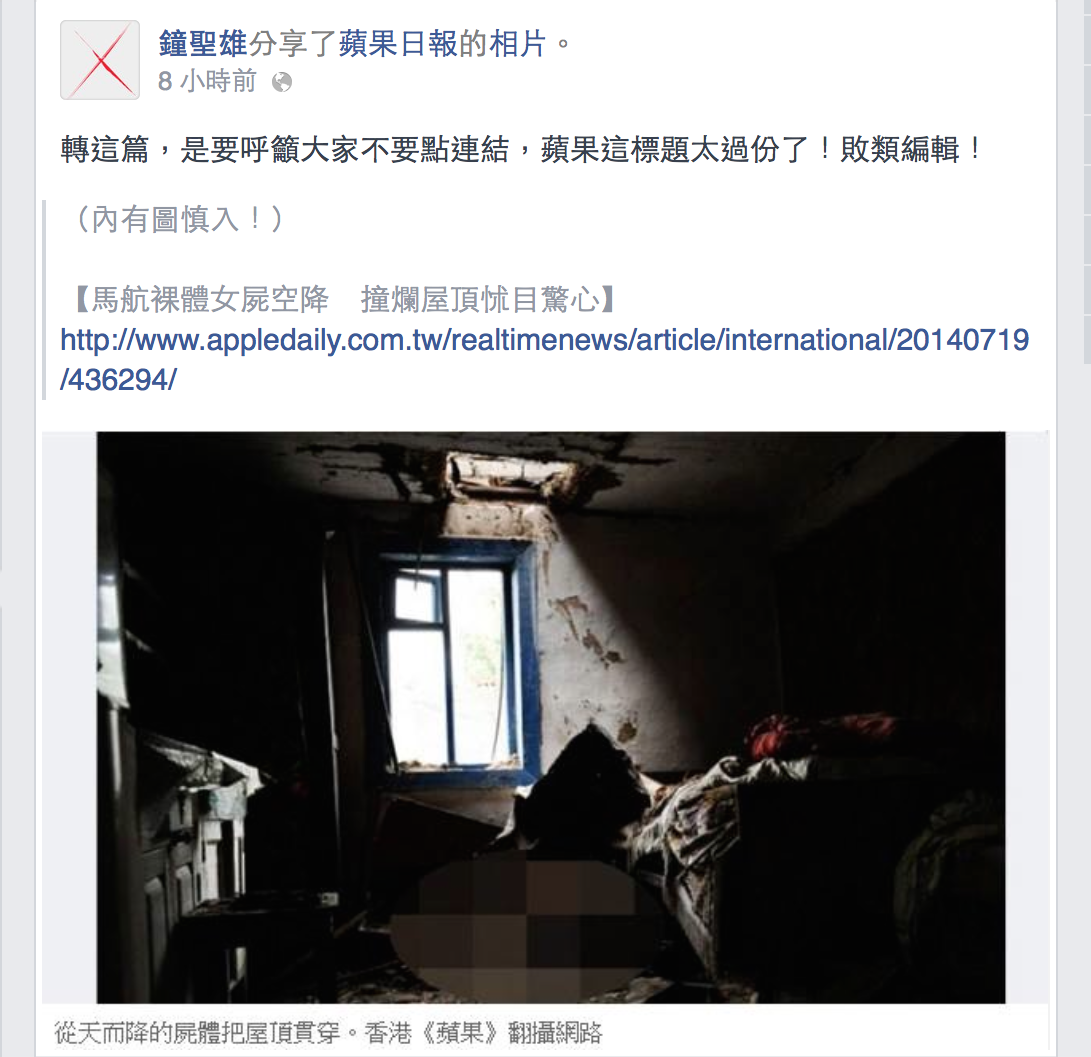Click the right-side page gutter strip

(x=1073, y=528)
